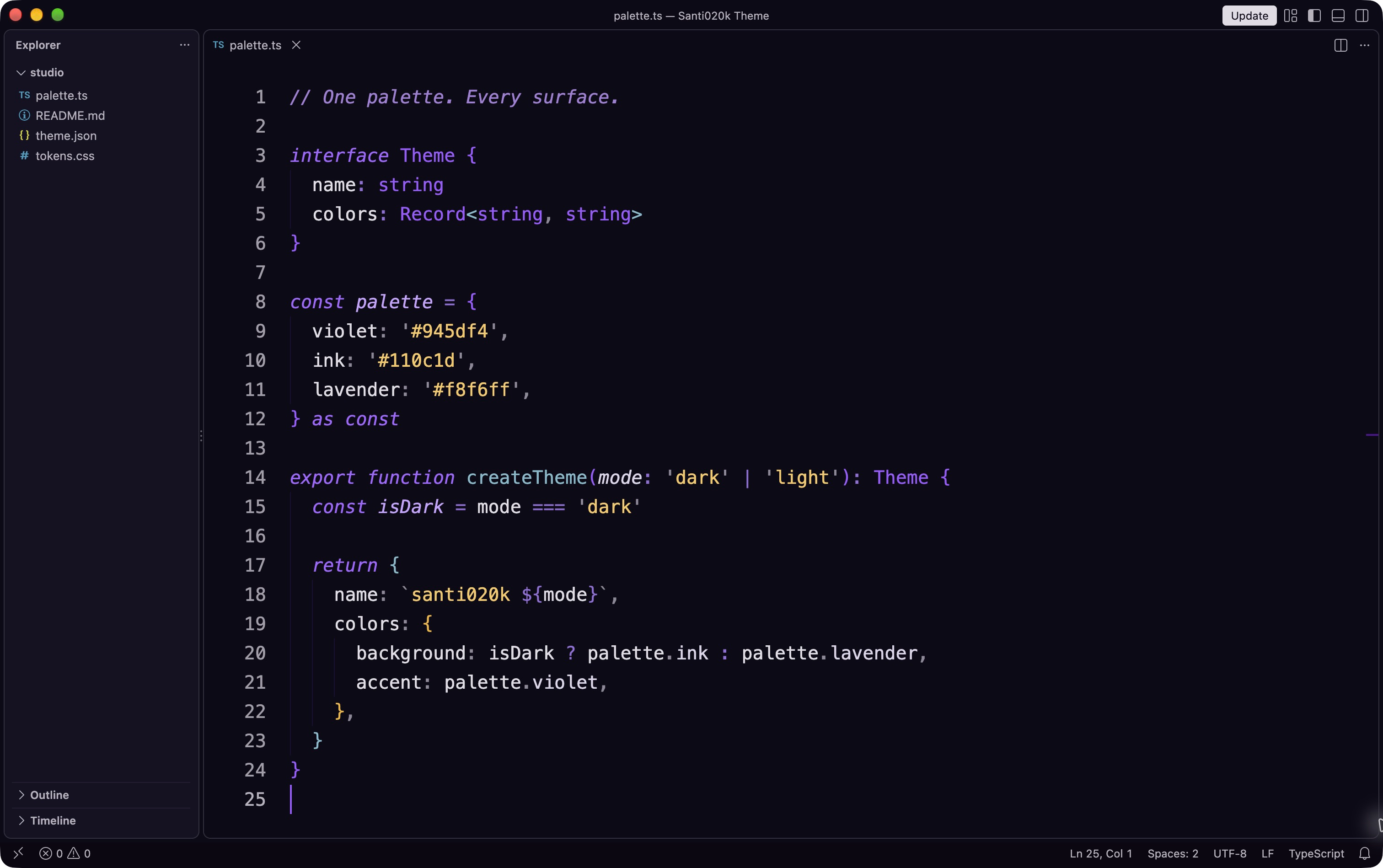The width and height of the screenshot is (1383, 868).
Task: Click line number 14 in the gutter
Action: point(255,477)
